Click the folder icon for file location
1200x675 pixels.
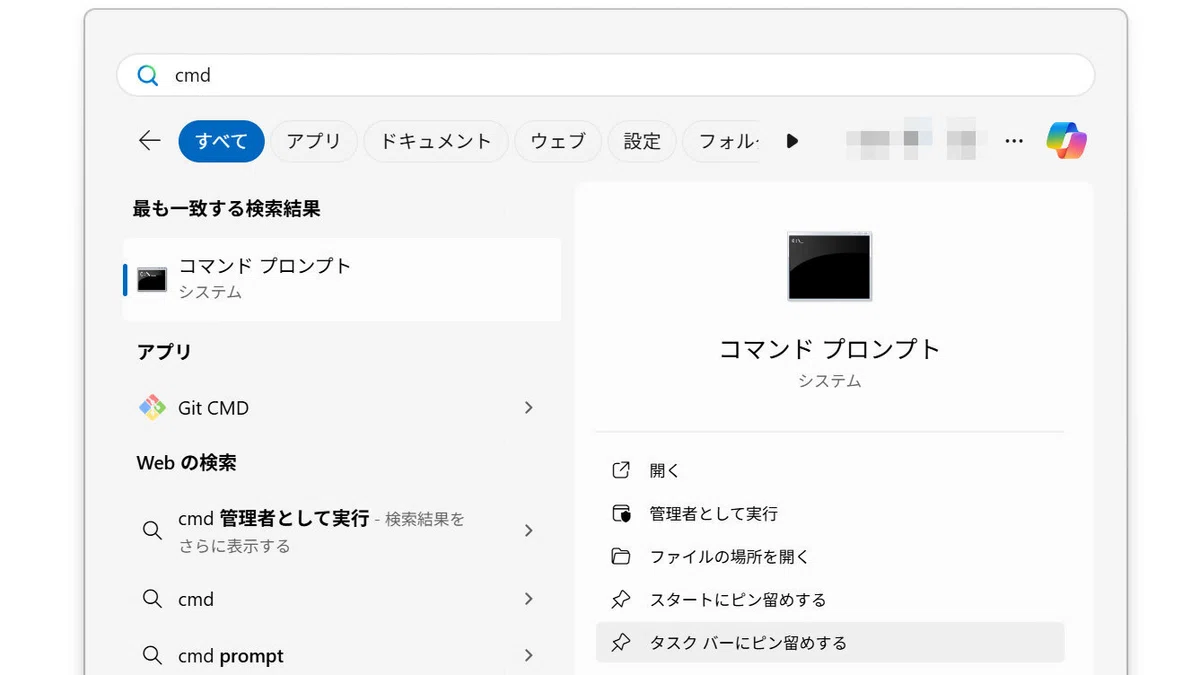(x=621, y=556)
